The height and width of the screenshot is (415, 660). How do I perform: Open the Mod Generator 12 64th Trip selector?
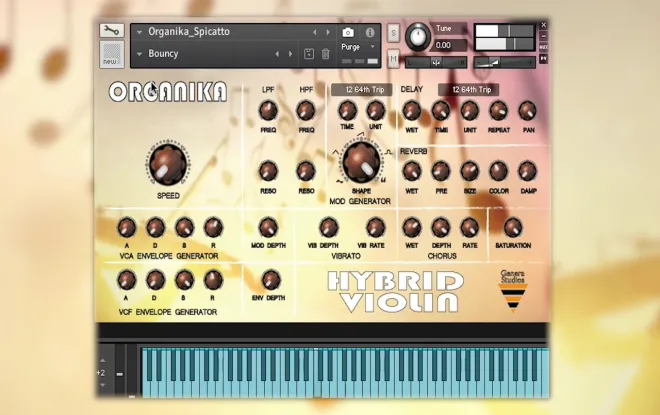(362, 90)
